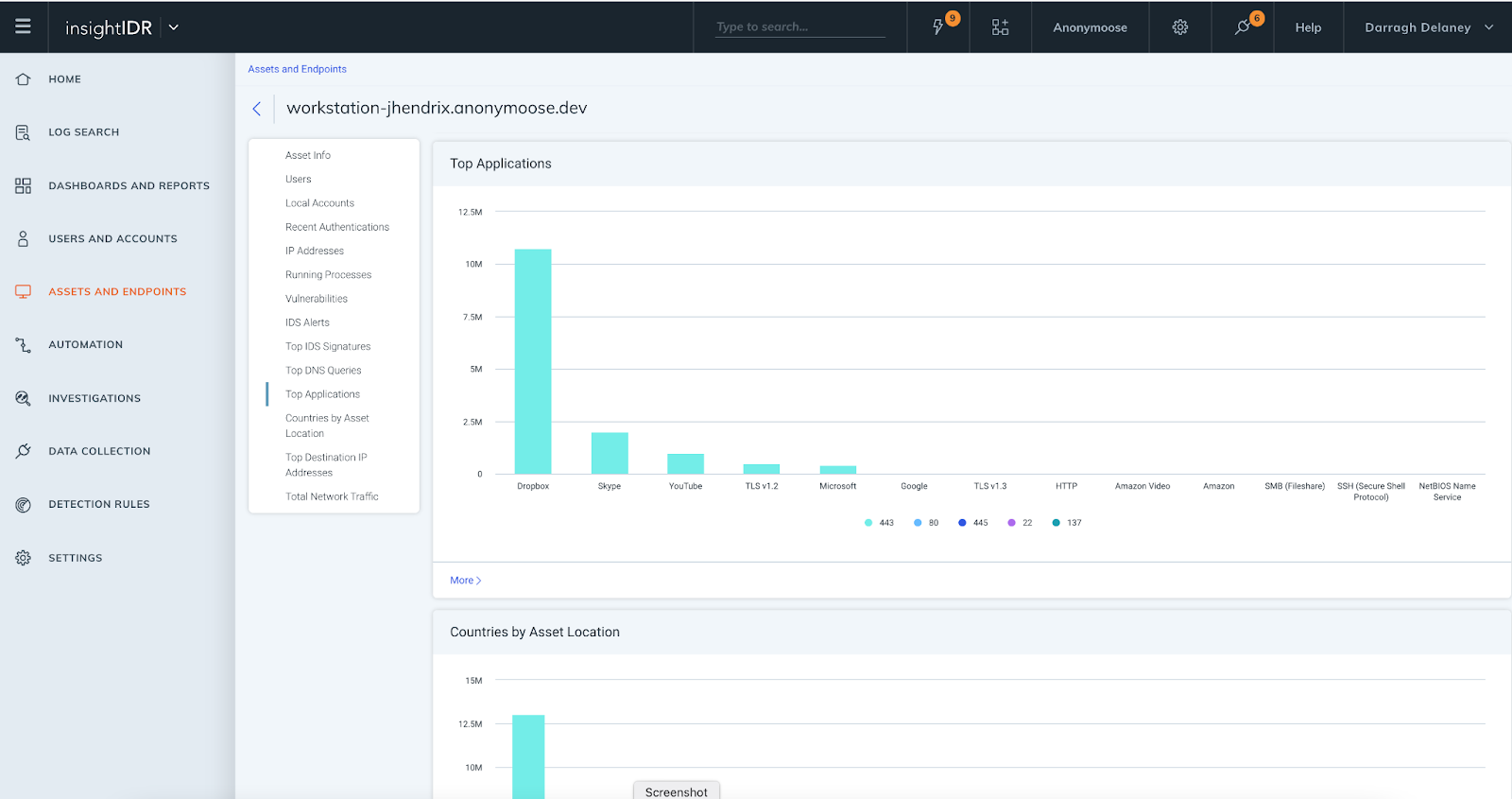Click the rocket notifications icon
The width and height of the screenshot is (1512, 799).
[x=1243, y=27]
